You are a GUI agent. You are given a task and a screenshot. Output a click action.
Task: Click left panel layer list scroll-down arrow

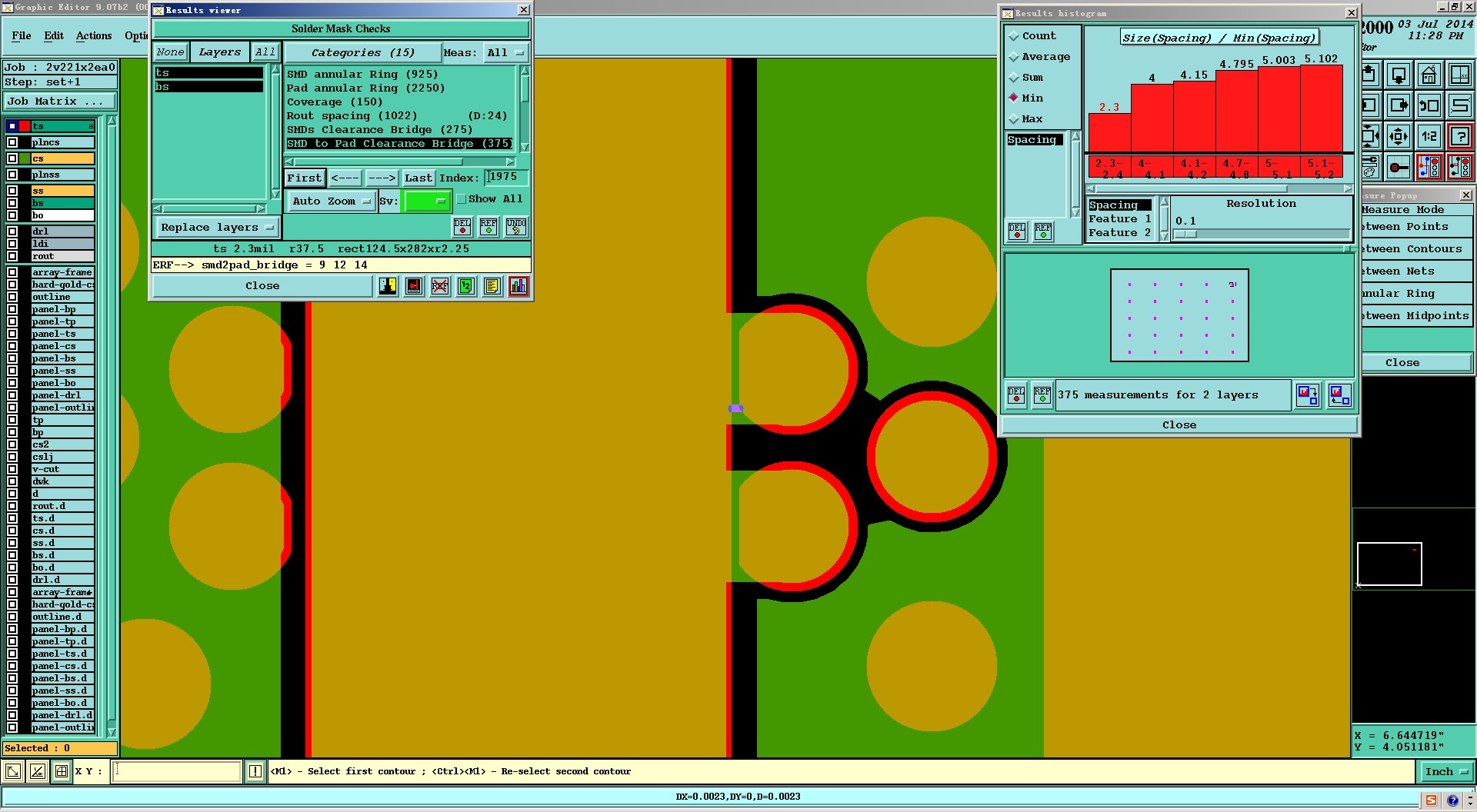(x=112, y=732)
